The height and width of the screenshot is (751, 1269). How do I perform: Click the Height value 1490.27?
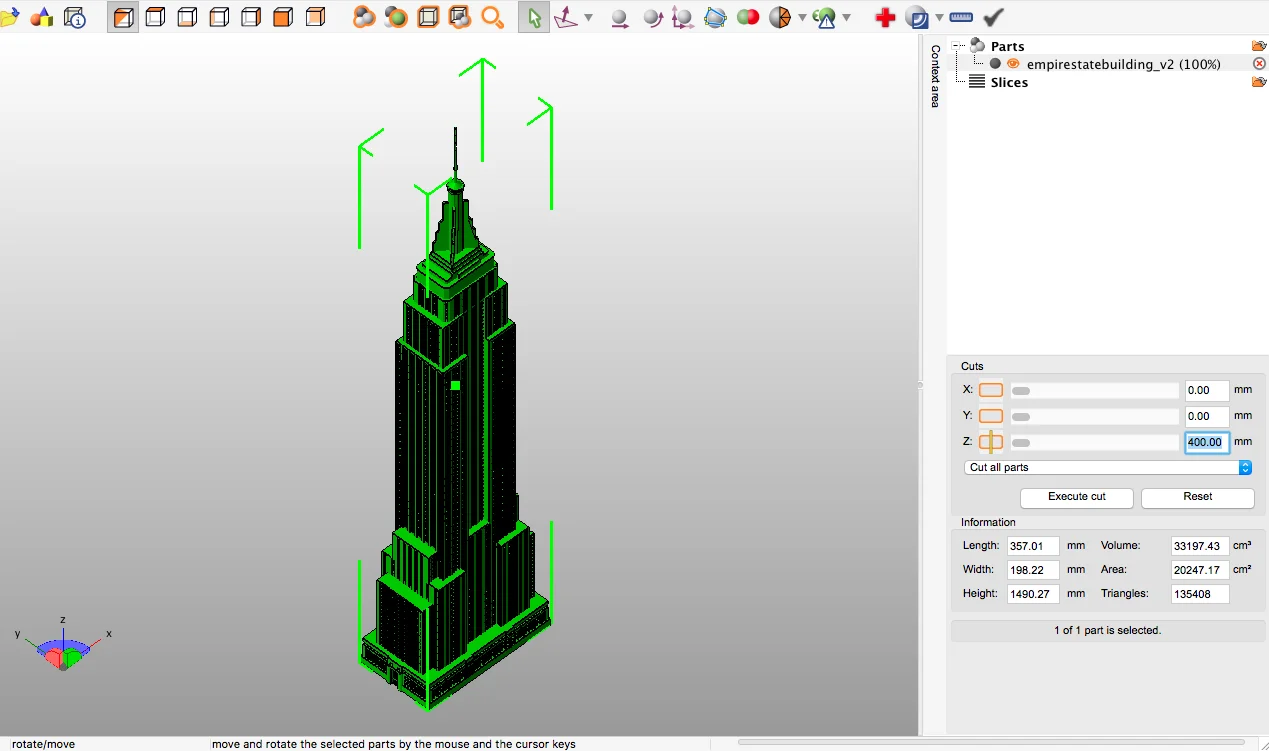pyautogui.click(x=1033, y=594)
